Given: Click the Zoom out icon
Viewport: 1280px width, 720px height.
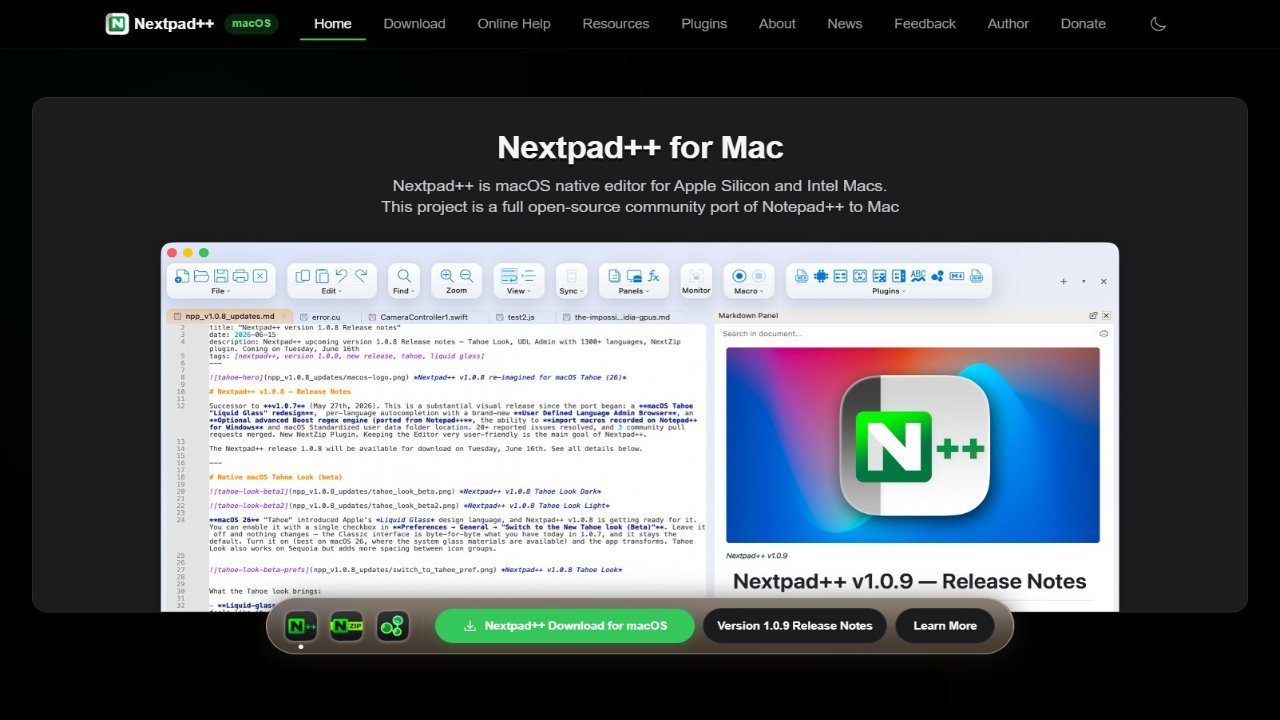Looking at the screenshot, I should tap(466, 276).
